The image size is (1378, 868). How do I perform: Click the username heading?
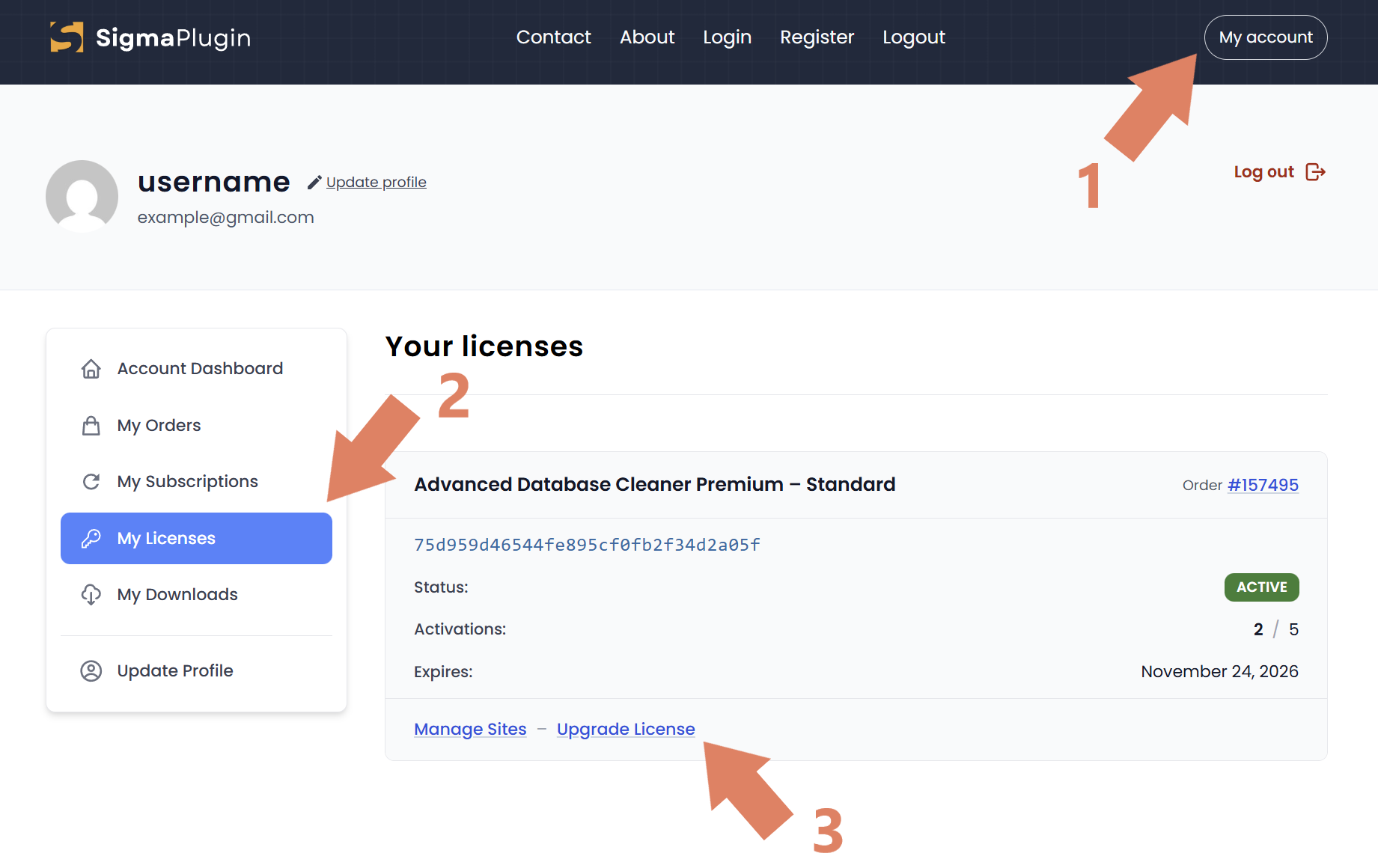214,182
